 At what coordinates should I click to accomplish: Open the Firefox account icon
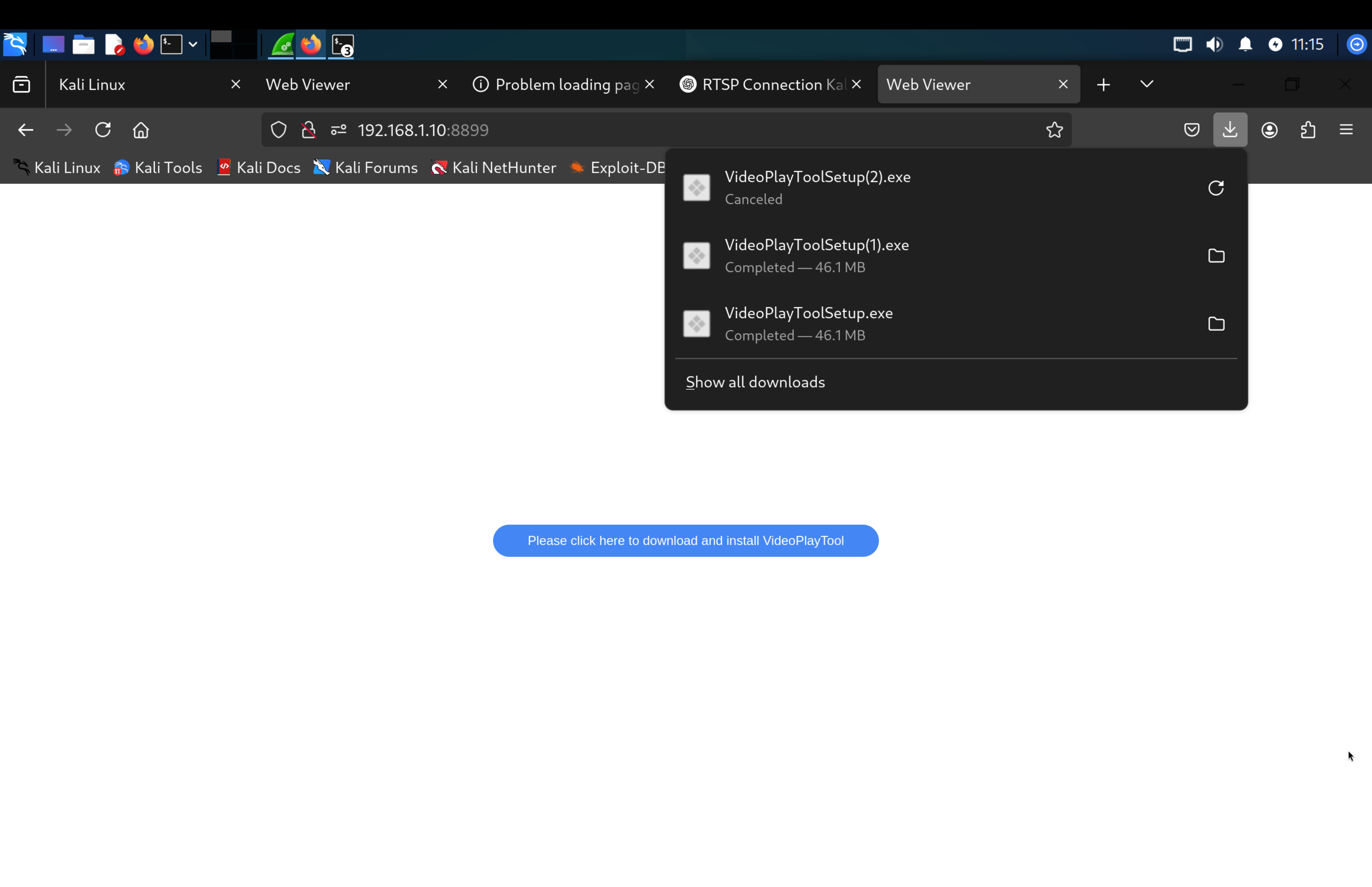click(x=1269, y=129)
